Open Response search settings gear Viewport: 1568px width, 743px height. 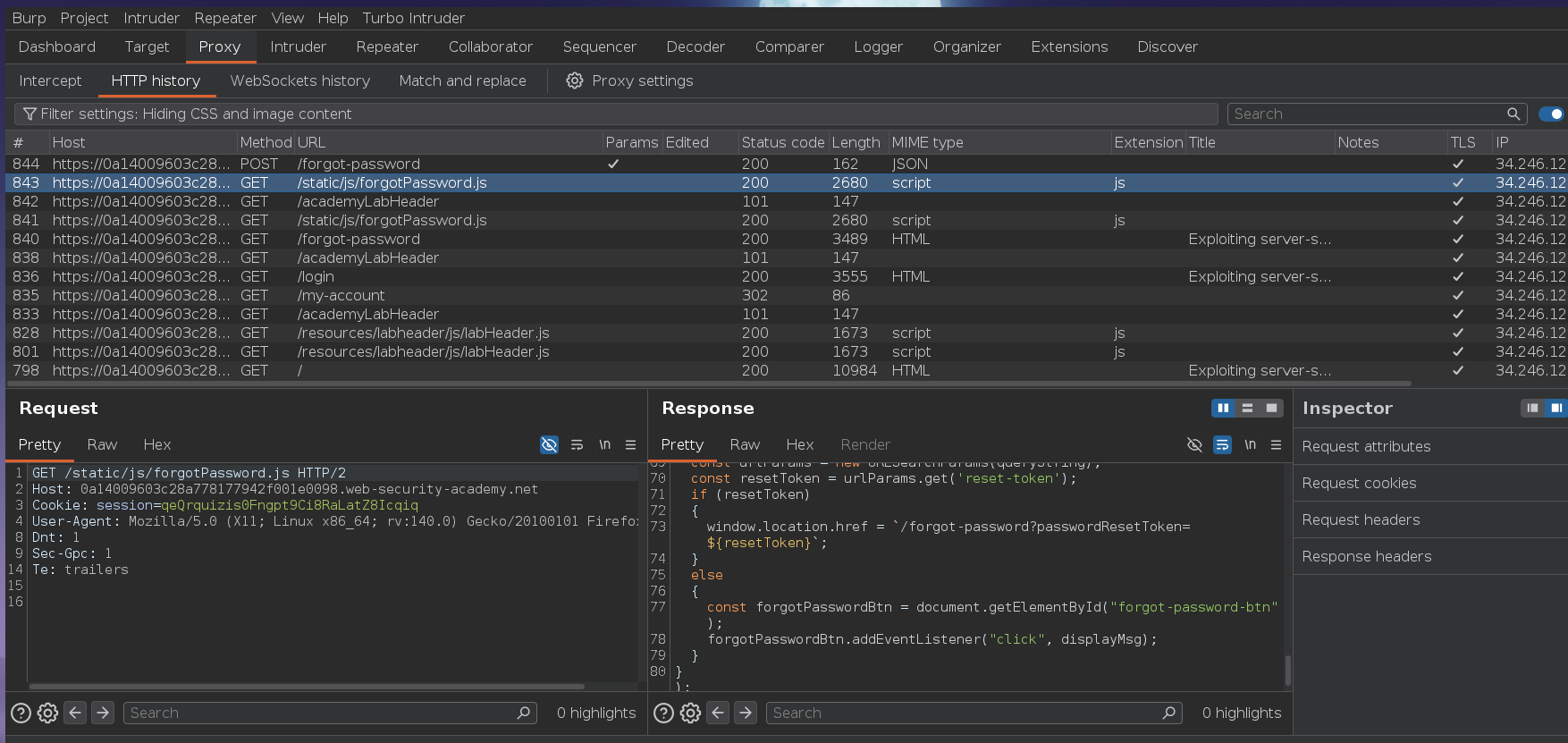[x=690, y=713]
